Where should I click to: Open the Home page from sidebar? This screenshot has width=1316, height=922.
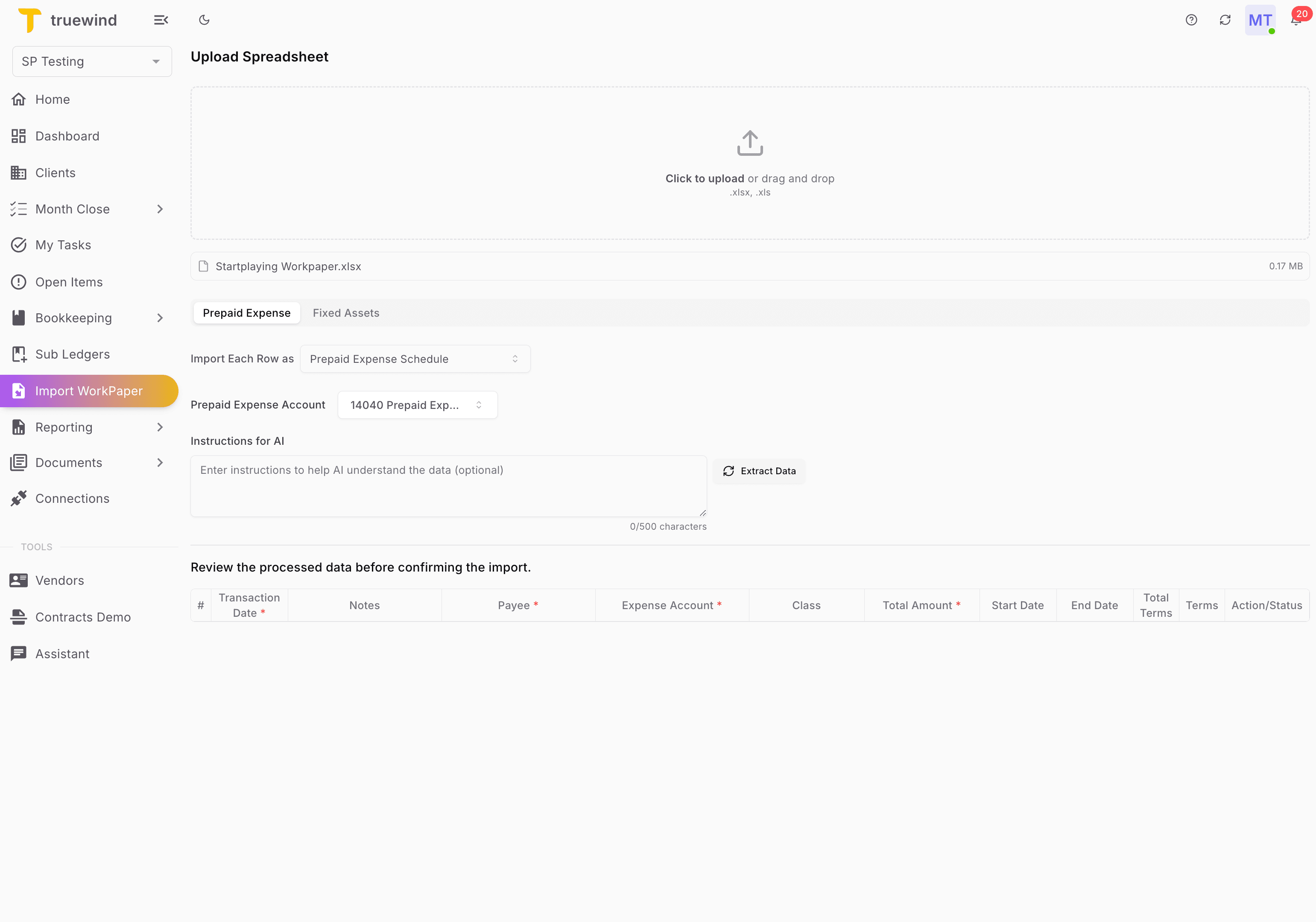(52, 99)
